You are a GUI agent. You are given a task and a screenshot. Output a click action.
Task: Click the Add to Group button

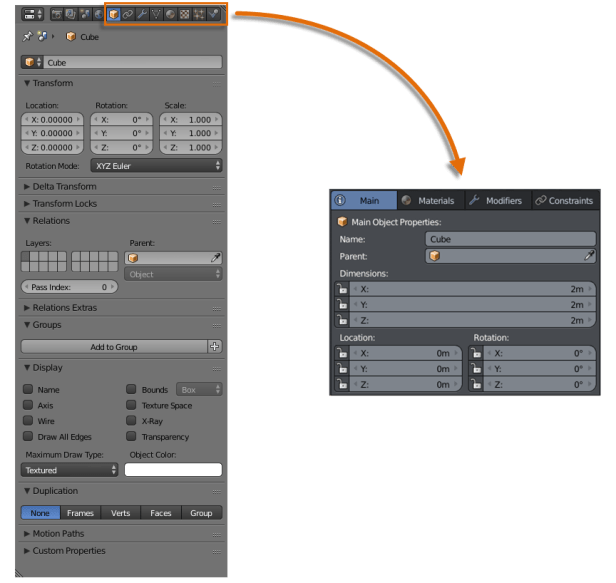point(114,346)
